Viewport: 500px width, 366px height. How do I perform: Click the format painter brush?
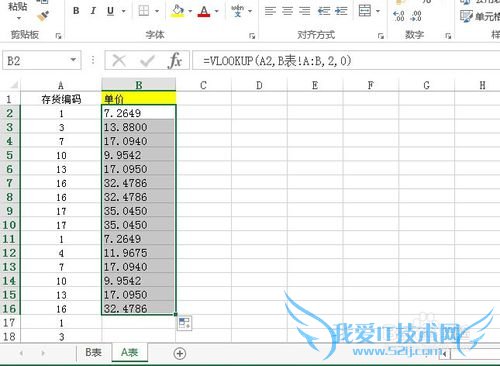click(x=43, y=15)
